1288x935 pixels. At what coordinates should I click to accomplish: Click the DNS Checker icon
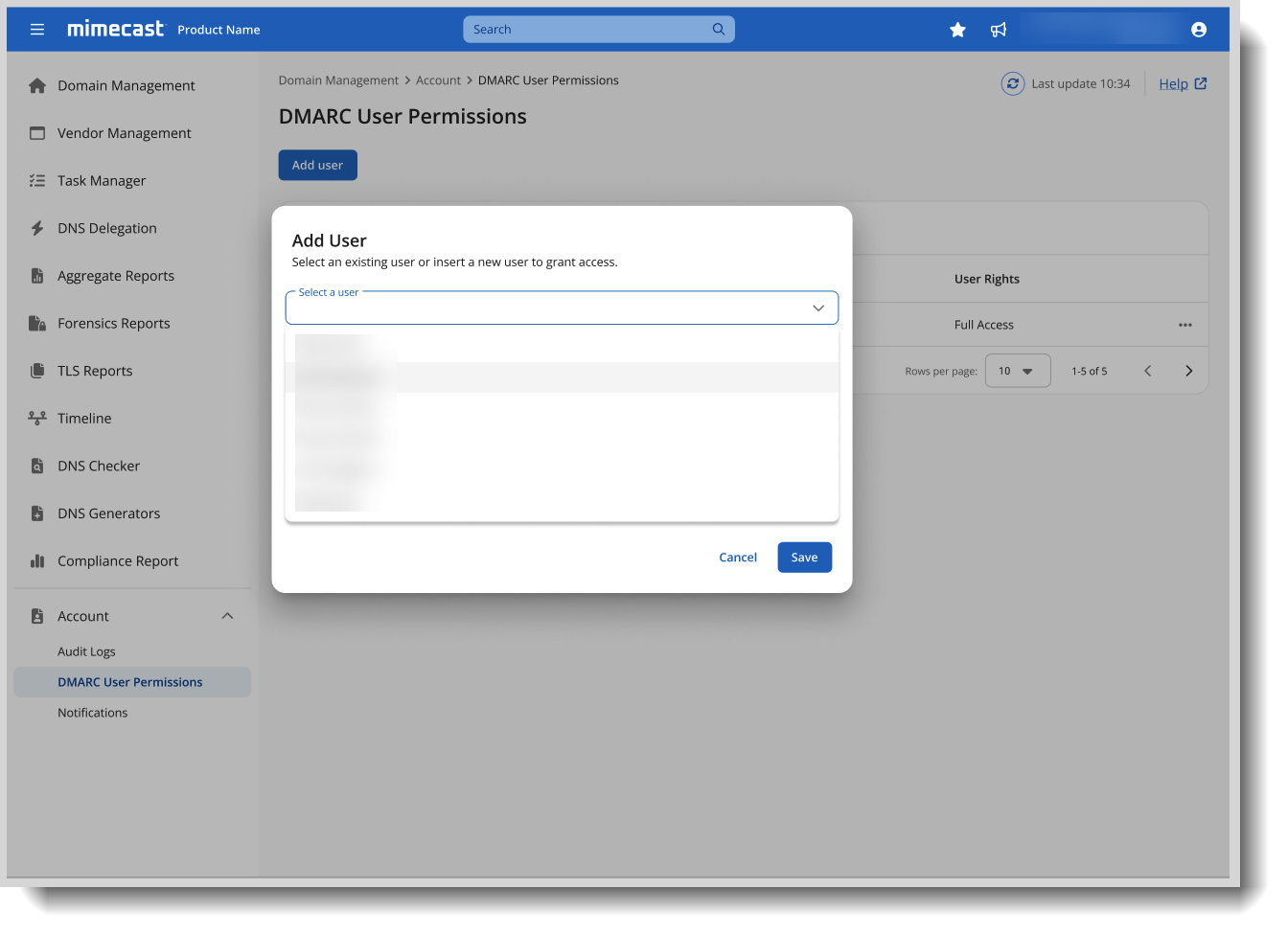(x=37, y=466)
